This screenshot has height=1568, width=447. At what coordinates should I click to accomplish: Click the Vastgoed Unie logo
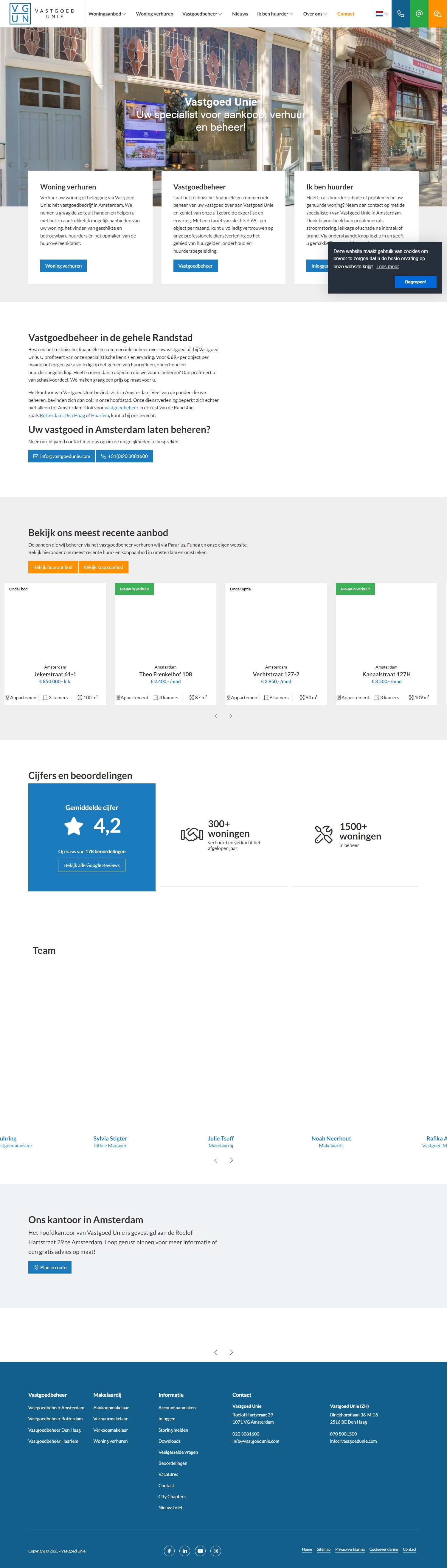(x=42, y=13)
